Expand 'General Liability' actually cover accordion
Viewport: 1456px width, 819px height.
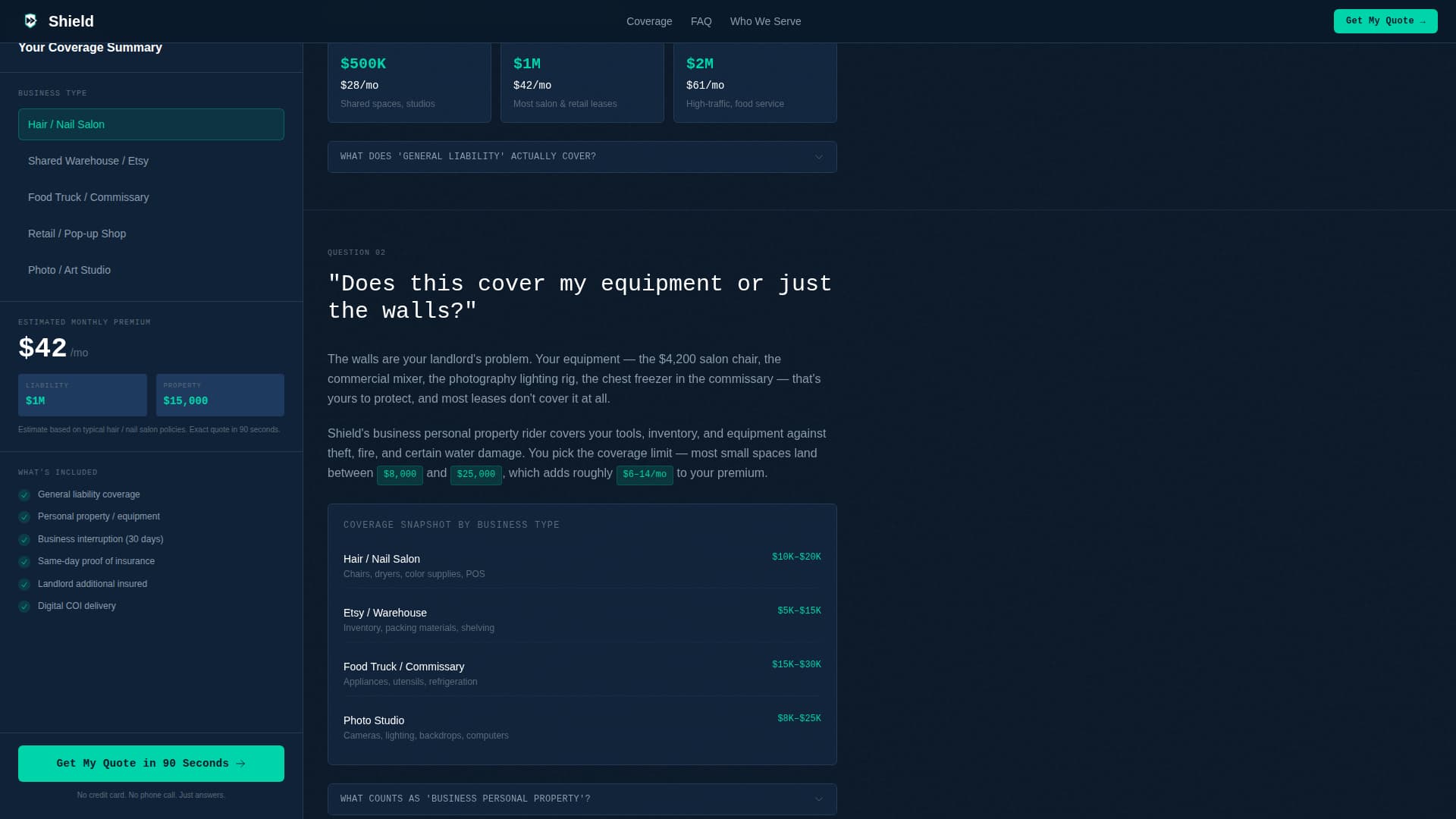click(582, 157)
